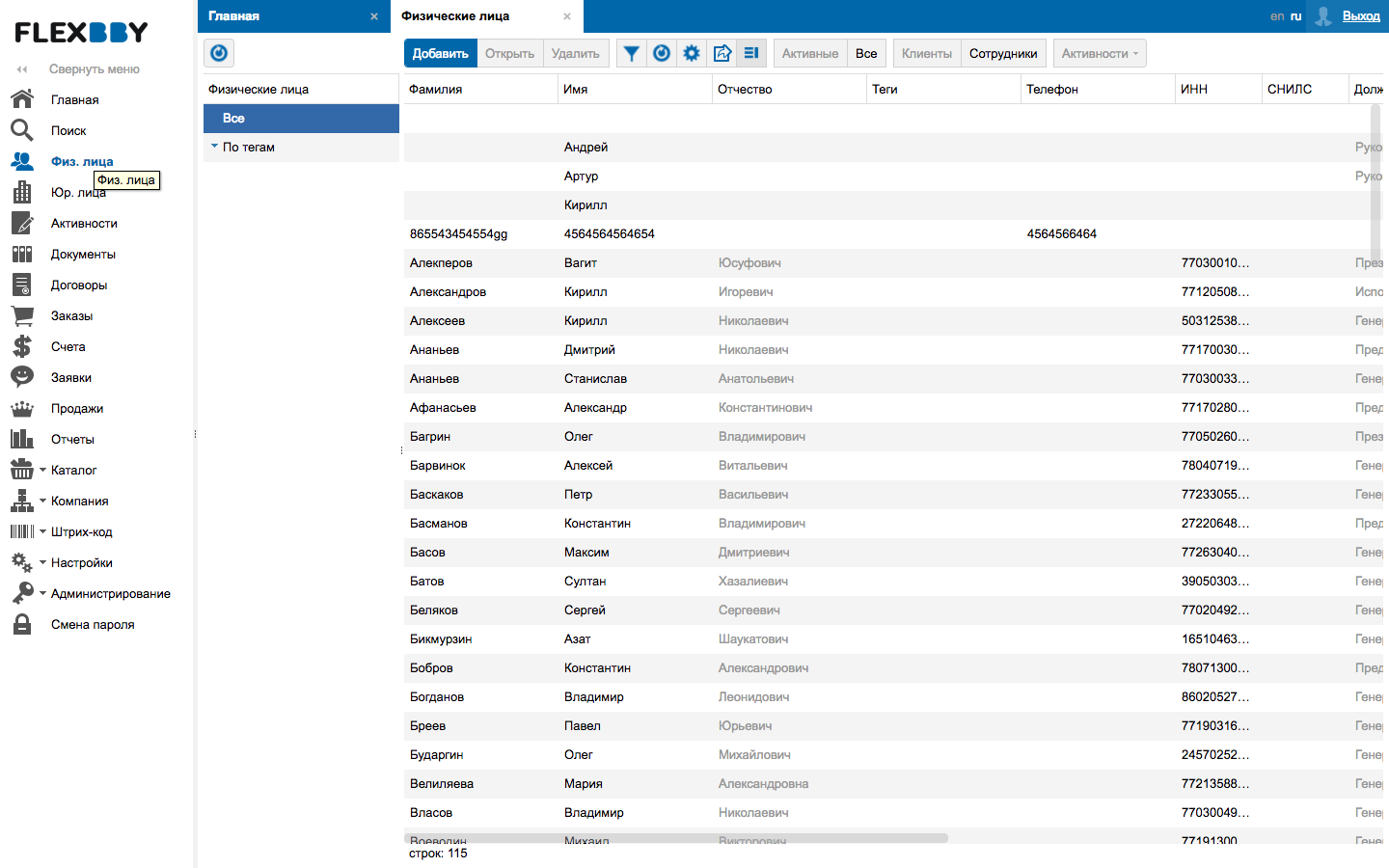
Task: Refresh the persons table via toolbar
Action: [x=662, y=53]
